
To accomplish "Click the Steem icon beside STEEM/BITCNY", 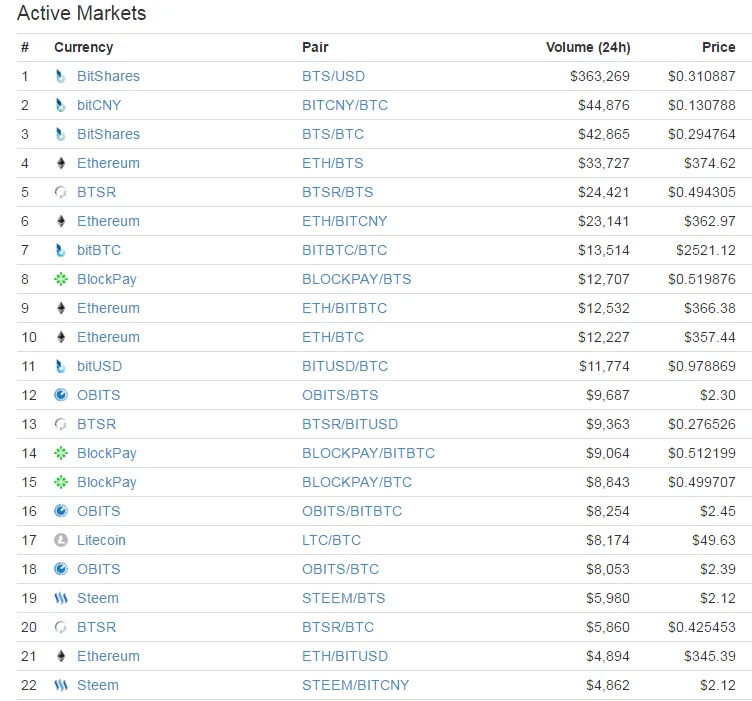I will [60, 685].
